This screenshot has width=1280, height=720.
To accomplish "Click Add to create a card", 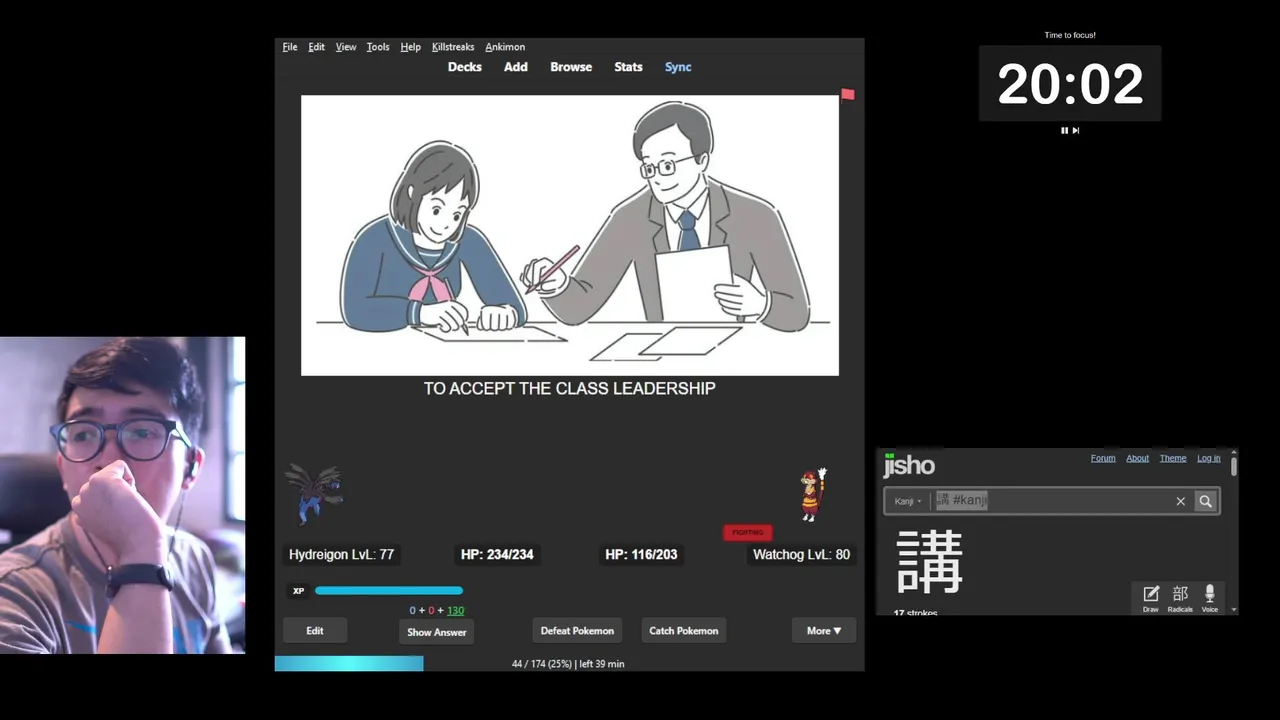I will coord(515,67).
